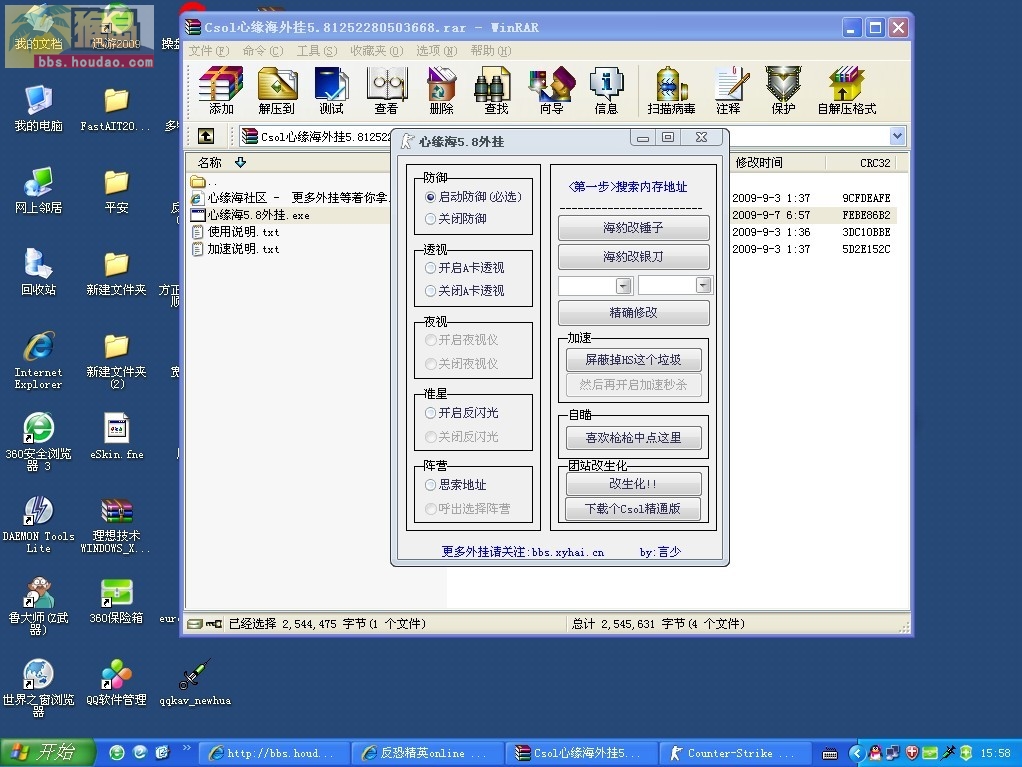
Task: Open QQ软件管理 desktop icon
Action: point(117,683)
